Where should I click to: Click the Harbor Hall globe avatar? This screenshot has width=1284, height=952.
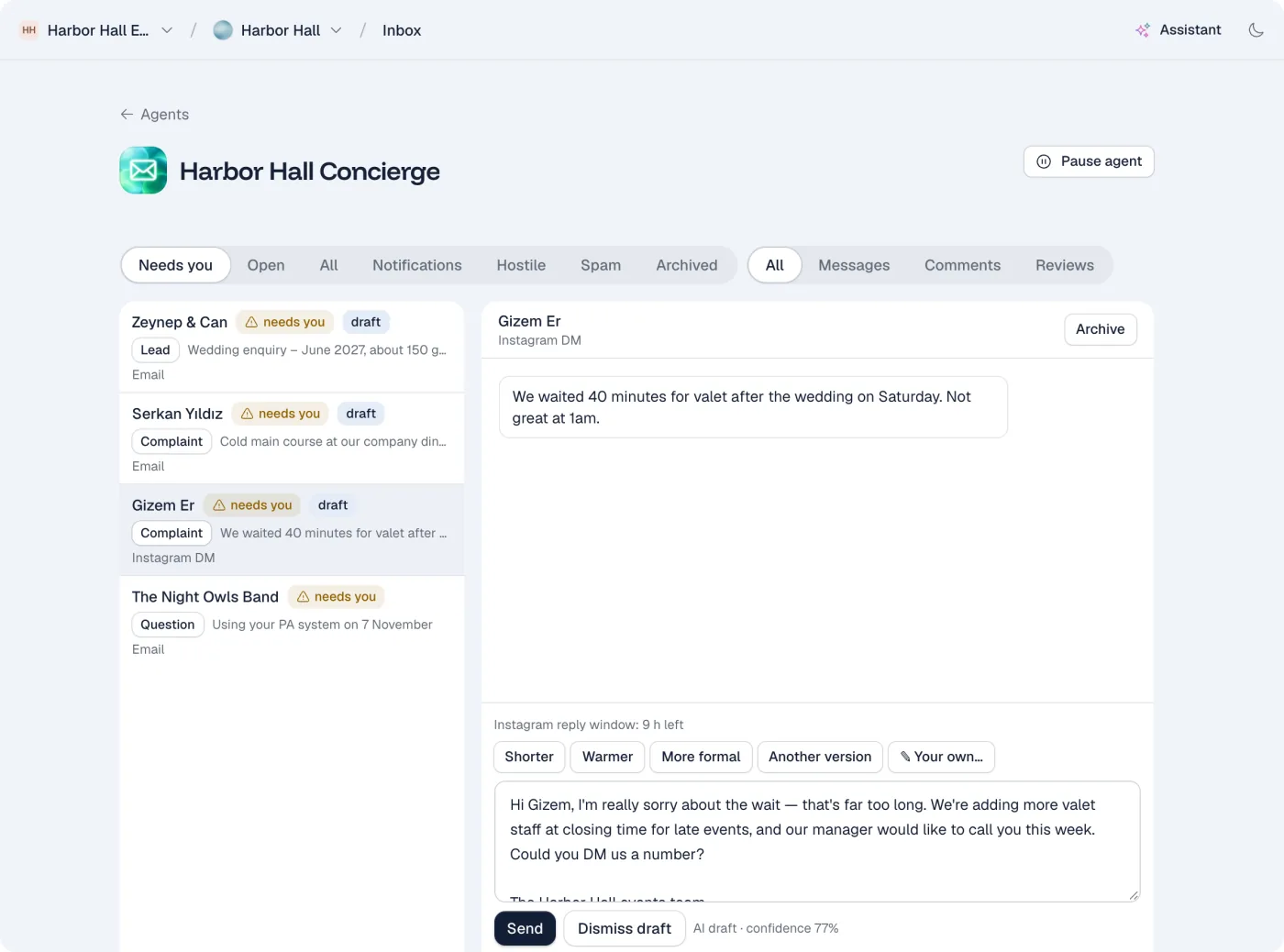(x=223, y=30)
